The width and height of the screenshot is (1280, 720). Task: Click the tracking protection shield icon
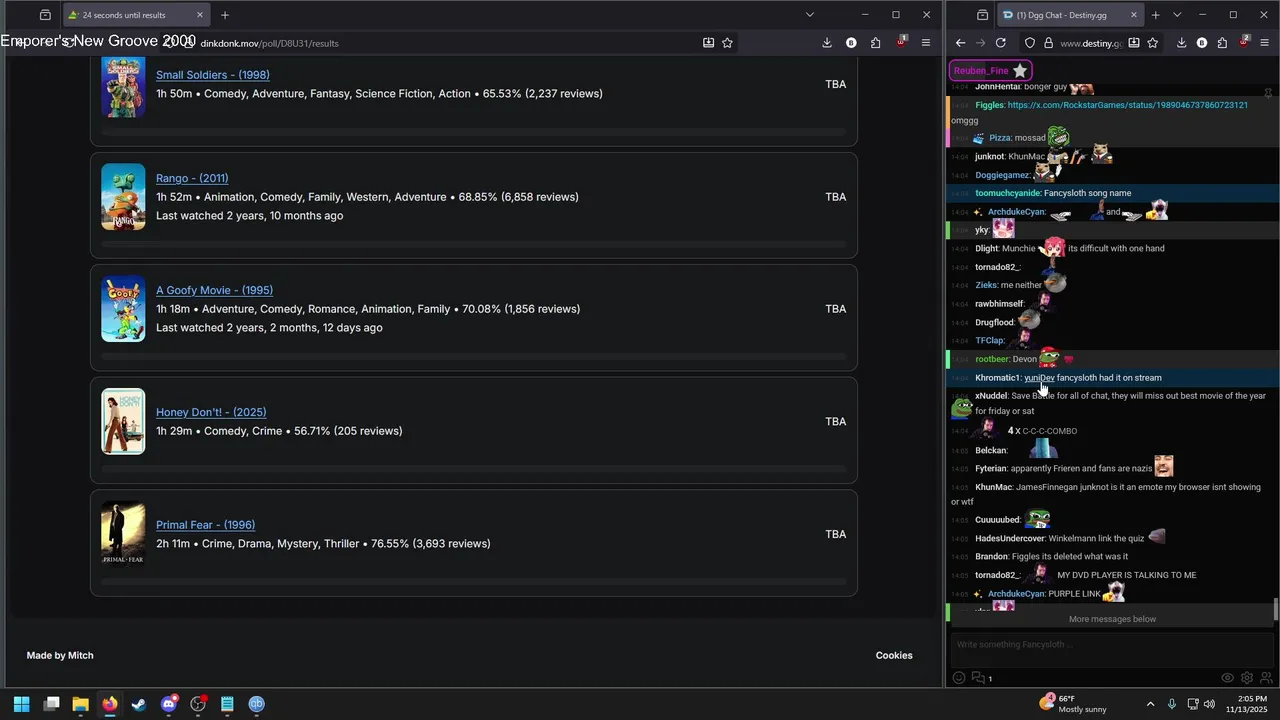click(x=1030, y=43)
